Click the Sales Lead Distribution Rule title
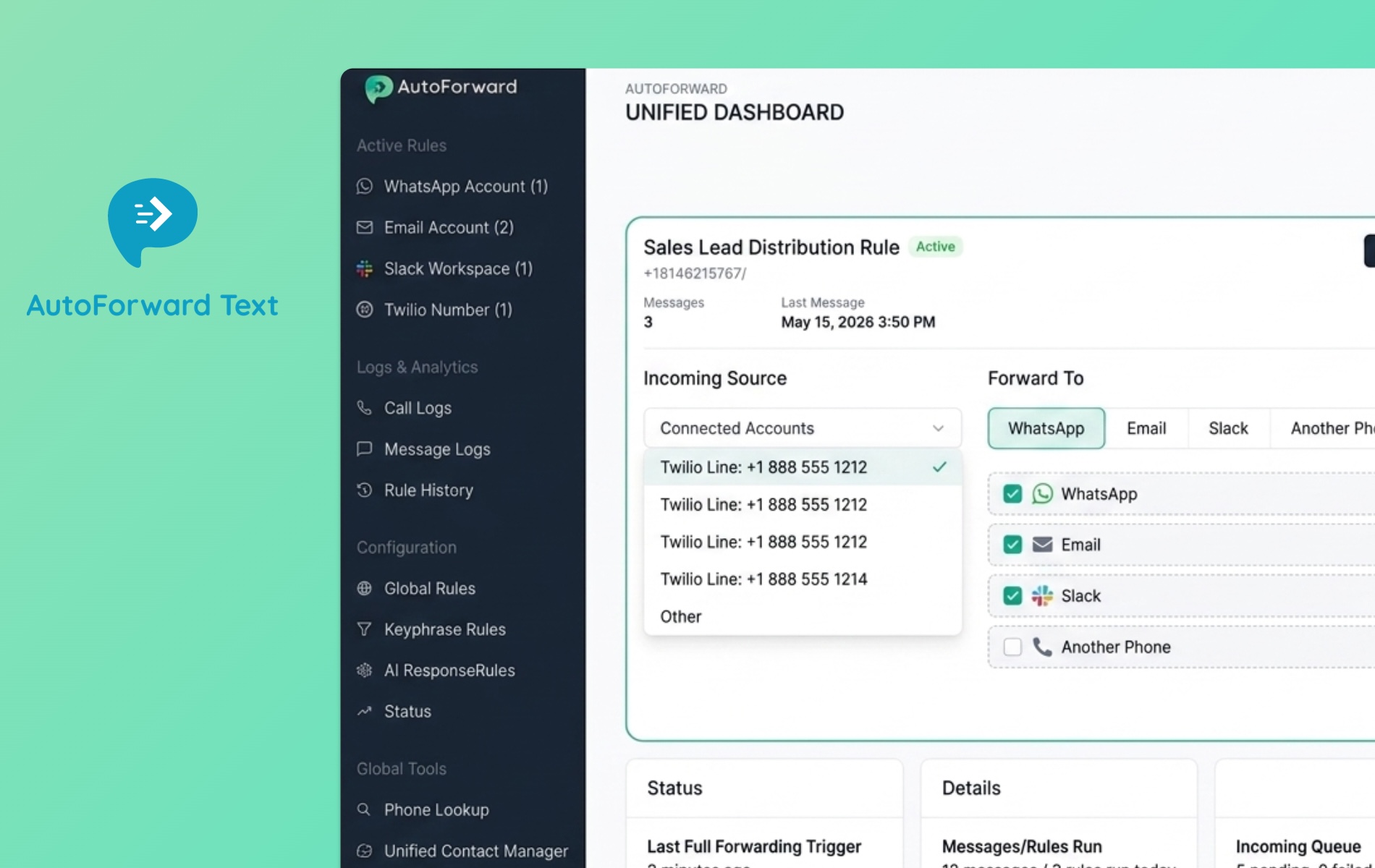This screenshot has width=1375, height=868. point(771,247)
